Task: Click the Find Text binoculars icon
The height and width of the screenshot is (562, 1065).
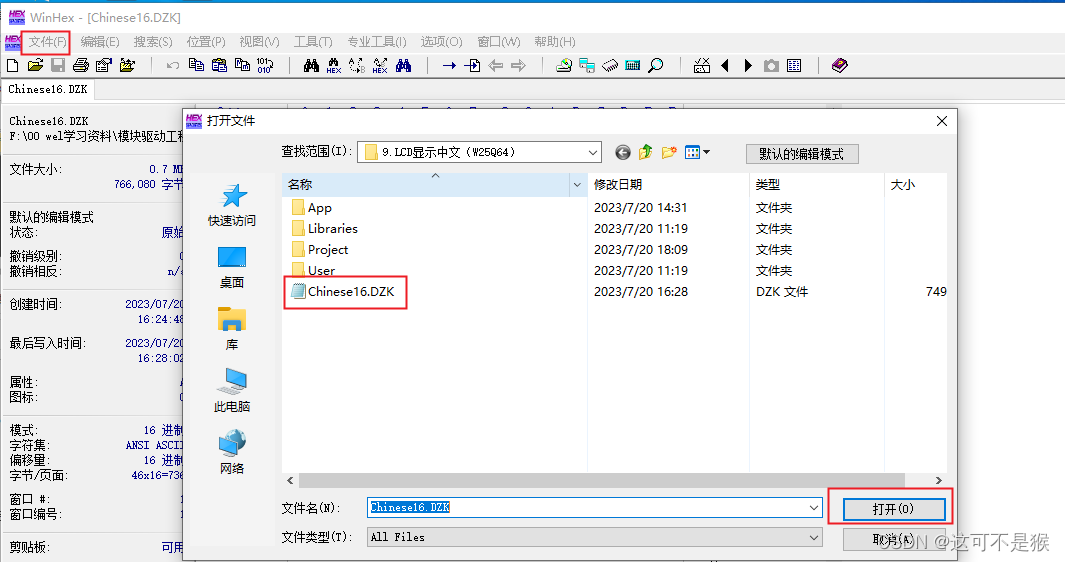Action: pos(311,65)
